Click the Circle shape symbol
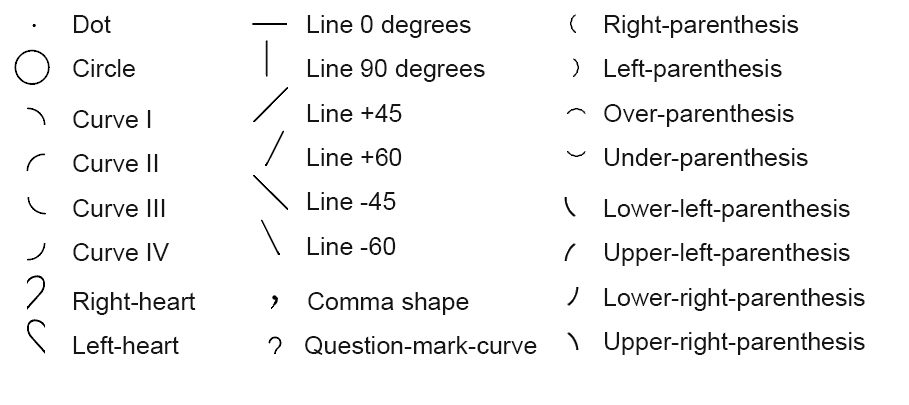This screenshot has height=405, width=909. click(32, 68)
